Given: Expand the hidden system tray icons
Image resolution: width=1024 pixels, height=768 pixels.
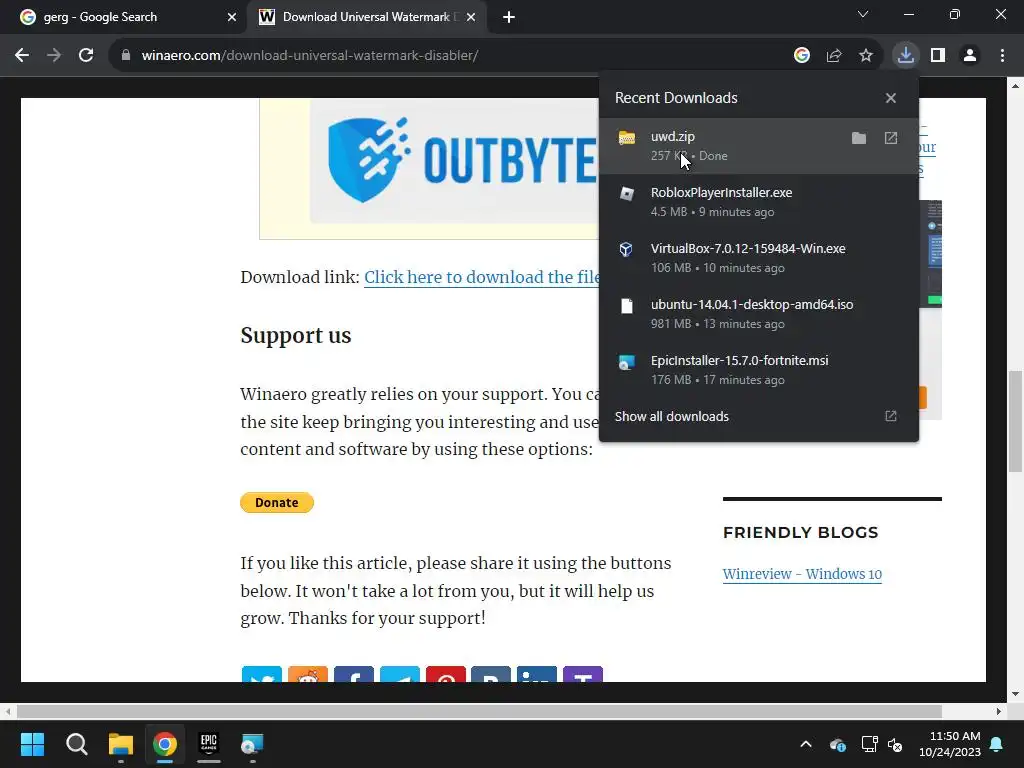Looking at the screenshot, I should (806, 744).
